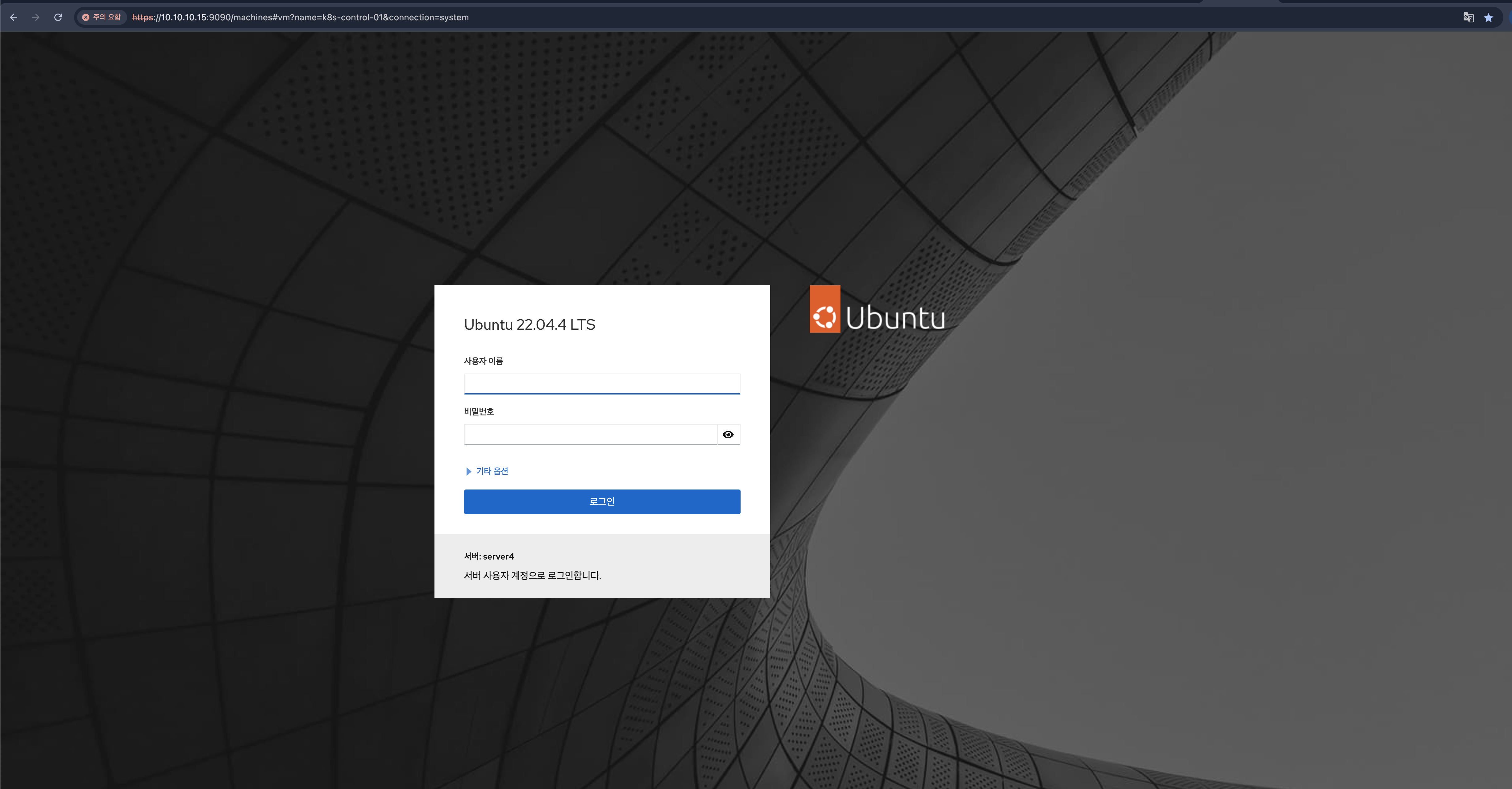Expand the 기타 옵션 disclosure triangle
Image resolution: width=1512 pixels, height=789 pixels.
tap(468, 472)
